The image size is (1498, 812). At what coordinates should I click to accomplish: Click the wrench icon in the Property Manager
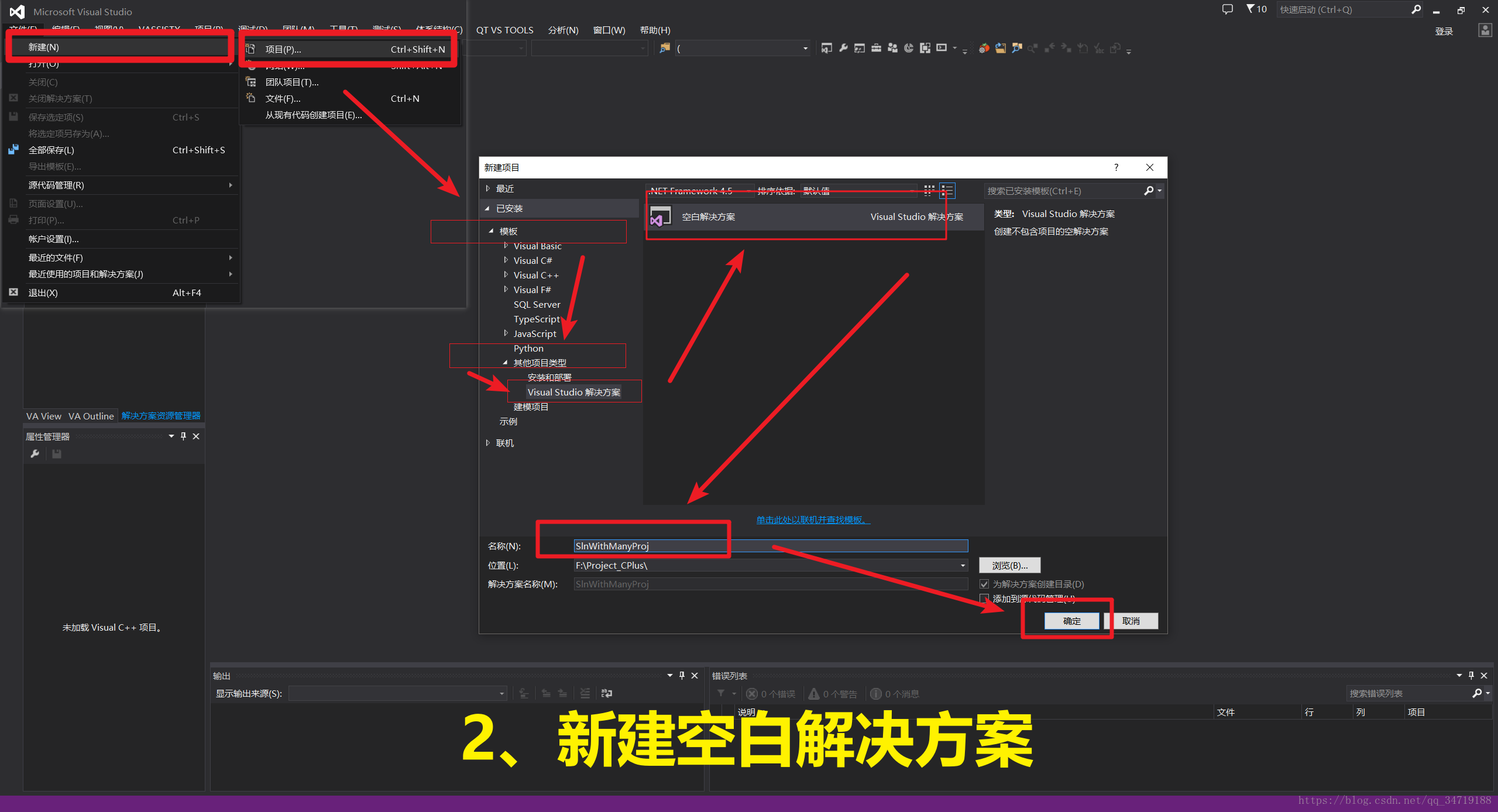(35, 454)
